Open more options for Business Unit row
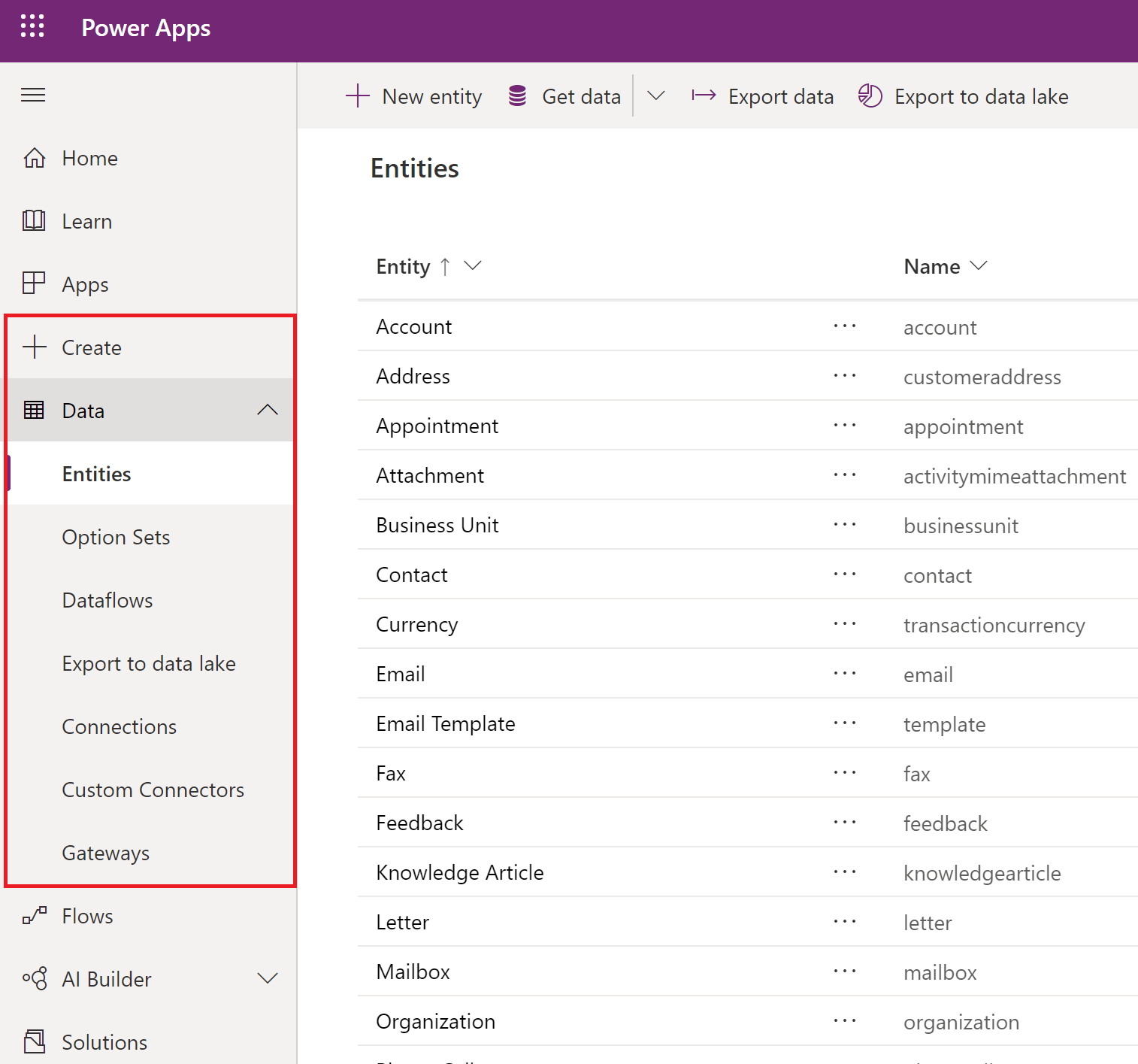Viewport: 1138px width, 1064px height. 845,525
